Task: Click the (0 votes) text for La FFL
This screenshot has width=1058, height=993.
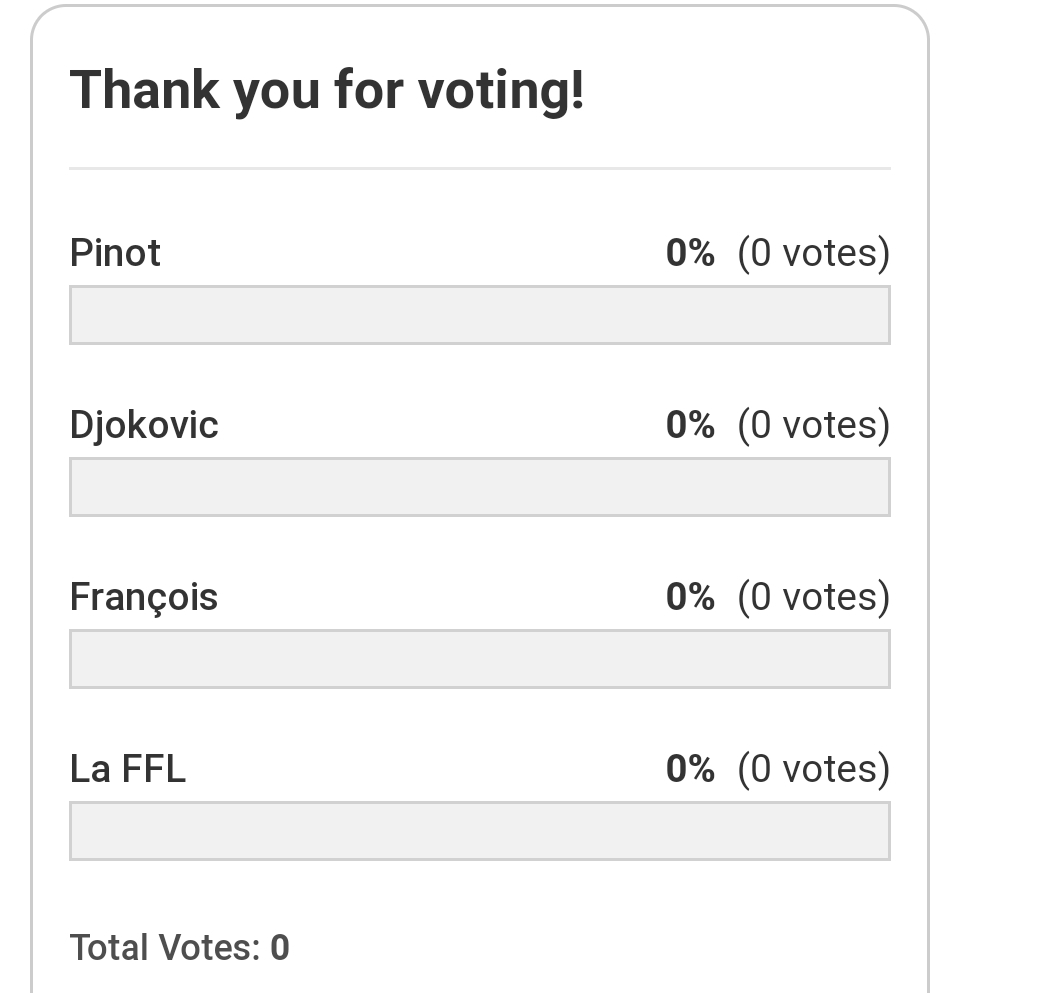Action: coord(814,770)
